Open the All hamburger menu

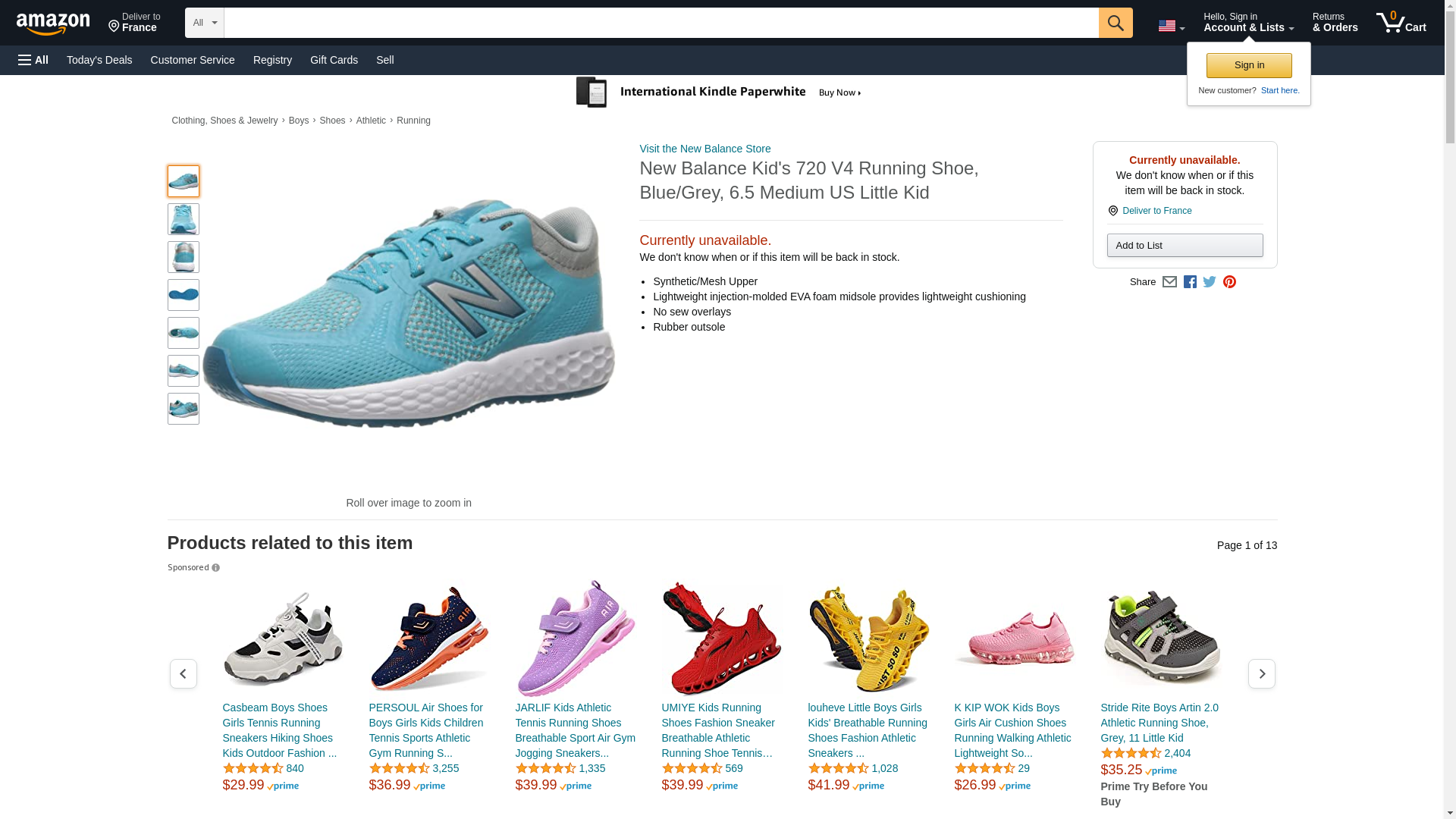[x=33, y=60]
